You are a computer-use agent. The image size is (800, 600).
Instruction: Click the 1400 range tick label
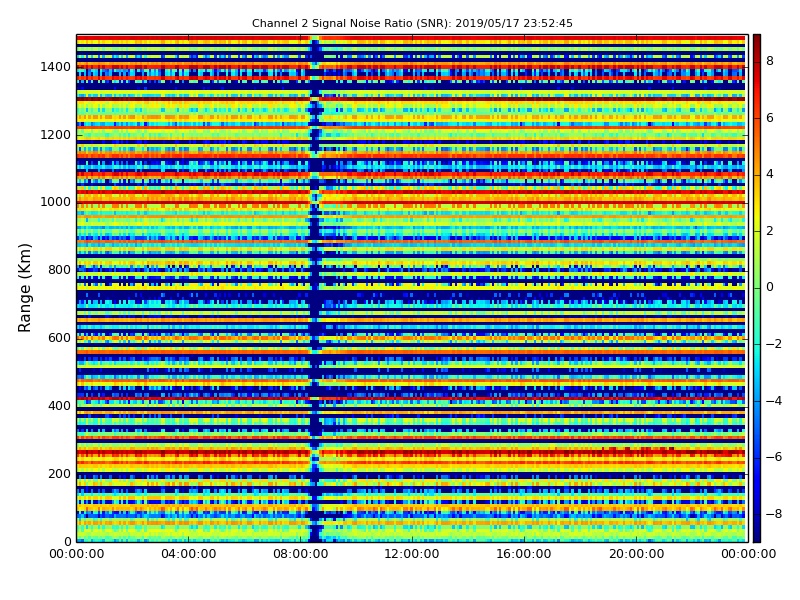(55, 67)
